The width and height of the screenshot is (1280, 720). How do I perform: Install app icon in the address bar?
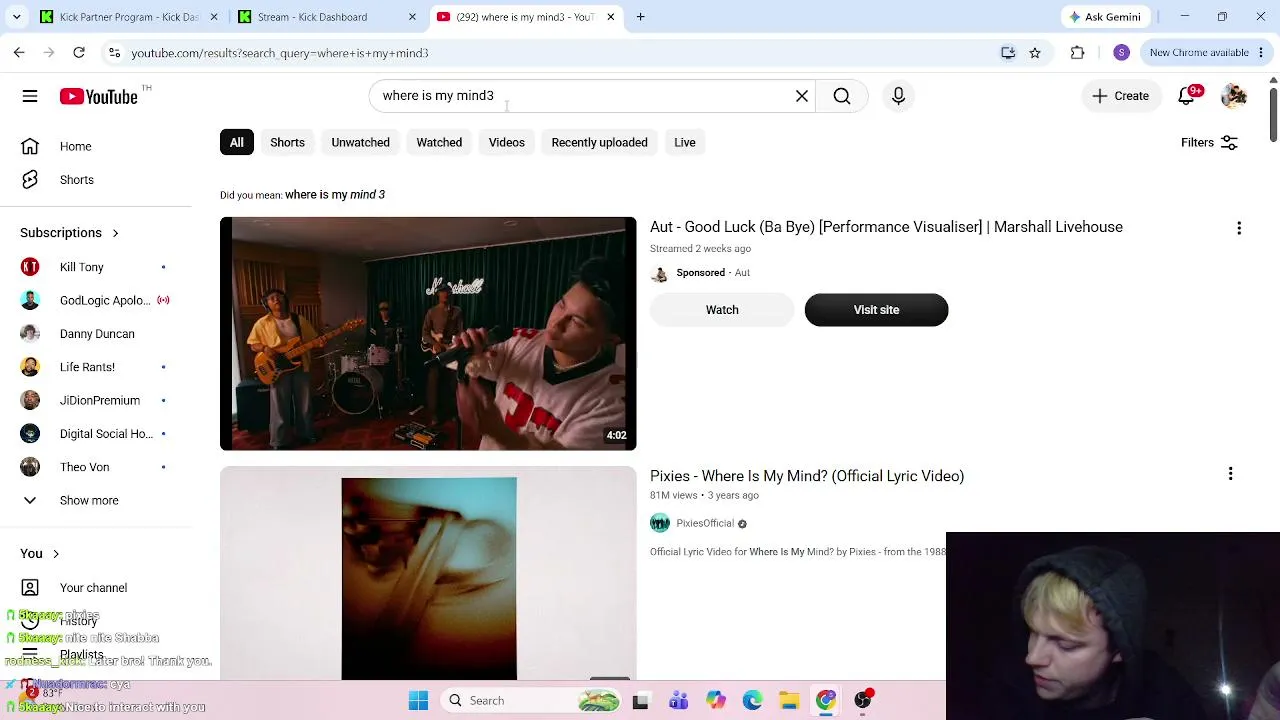tap(1008, 53)
